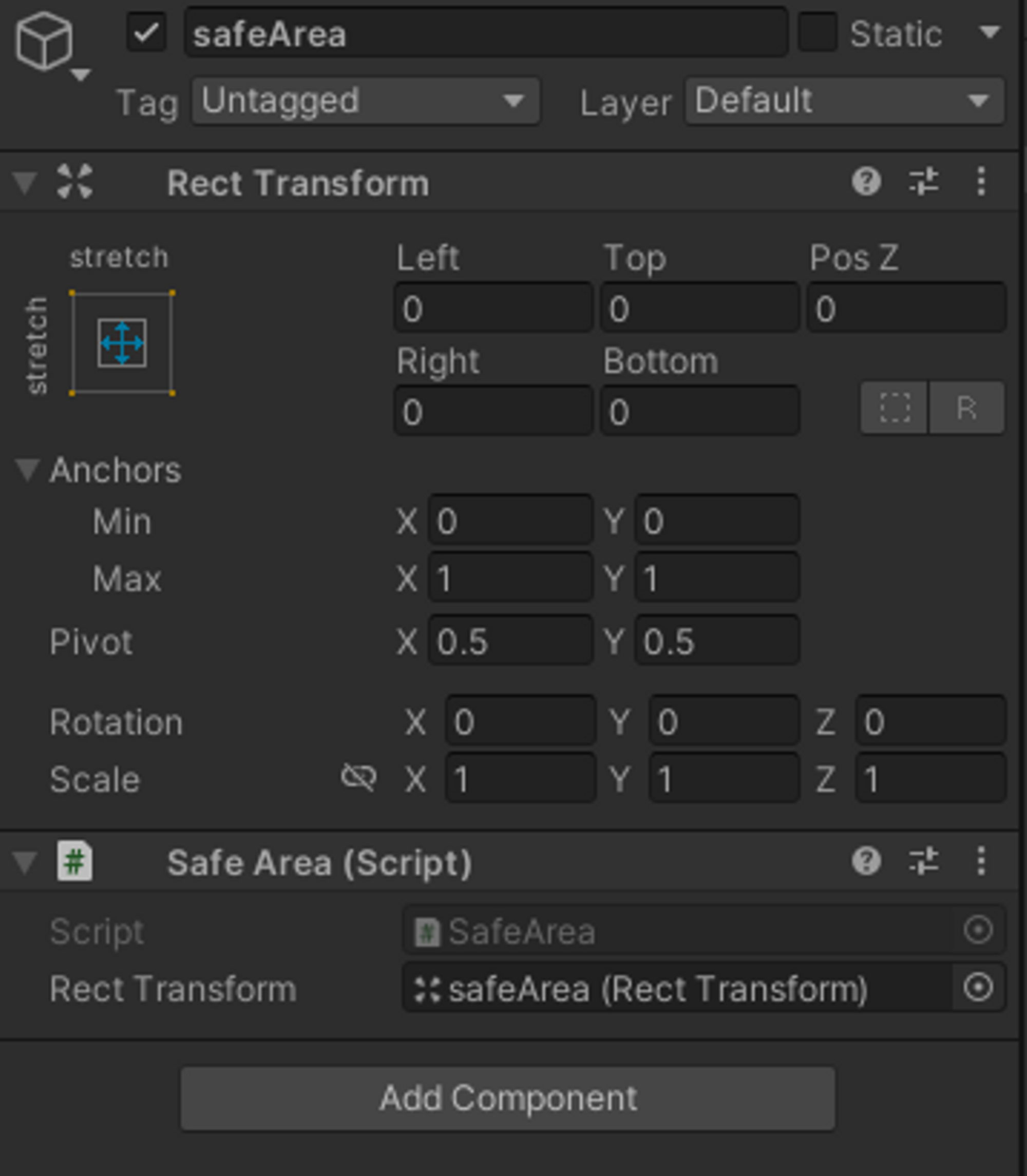Open the Untagged tag dropdown
The image size is (1027, 1176).
point(365,102)
